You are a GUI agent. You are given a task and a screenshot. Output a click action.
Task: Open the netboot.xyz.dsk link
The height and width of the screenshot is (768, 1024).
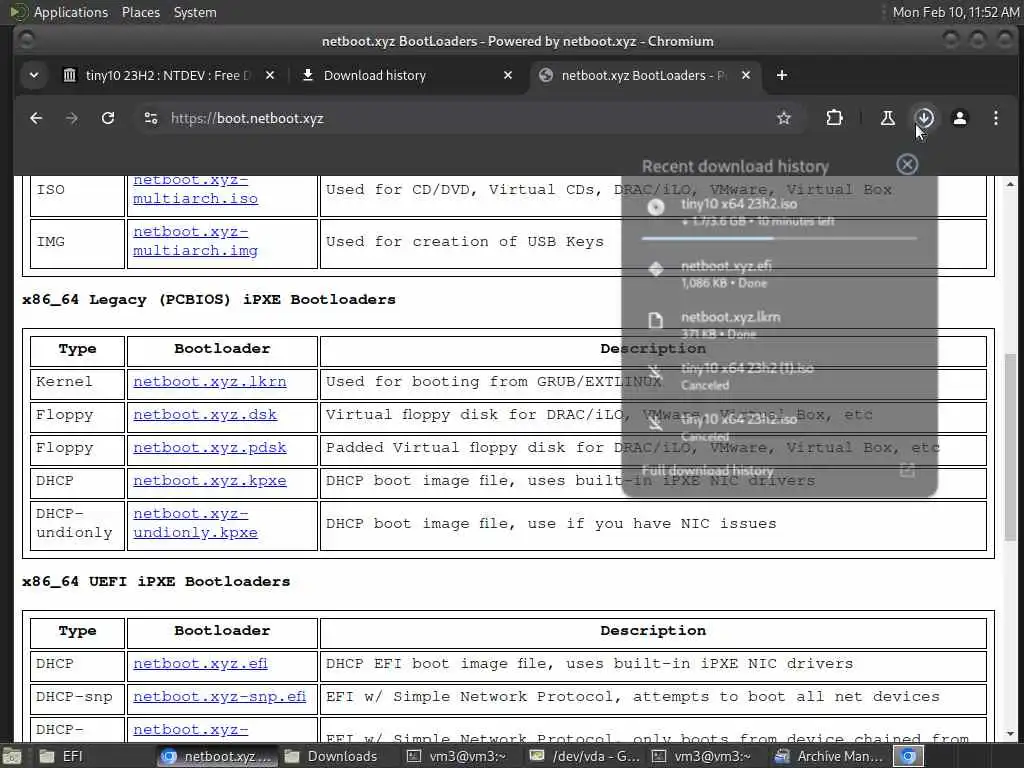click(x=205, y=415)
